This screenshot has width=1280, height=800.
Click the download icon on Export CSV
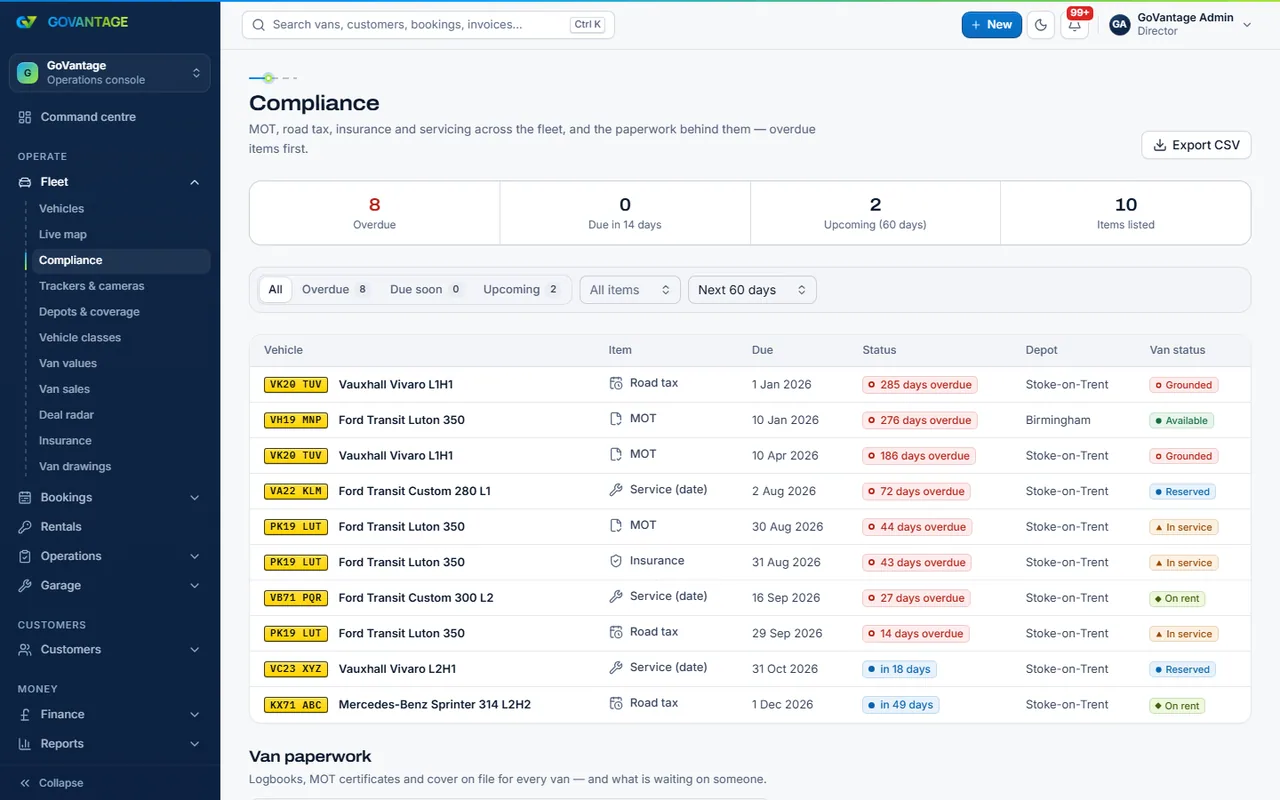(1160, 145)
